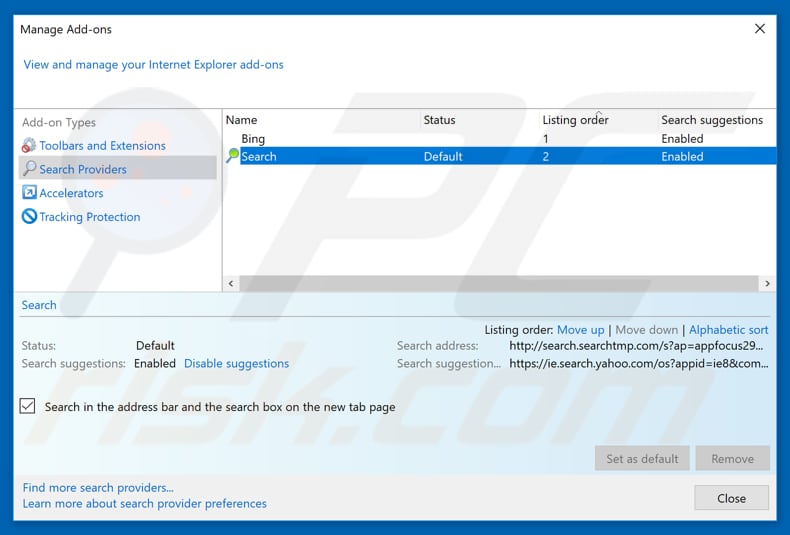Select the Bing provider row
Image resolution: width=790 pixels, height=535 pixels.
tap(500, 139)
